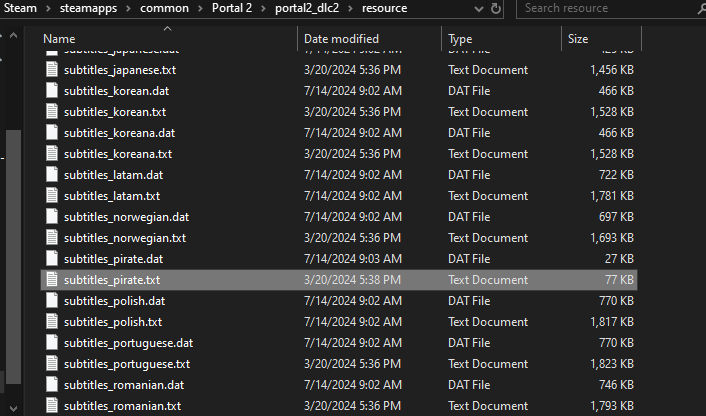The width and height of the screenshot is (706, 416).
Task: Click the subtitles_romanian.dat file icon
Action: tap(52, 385)
